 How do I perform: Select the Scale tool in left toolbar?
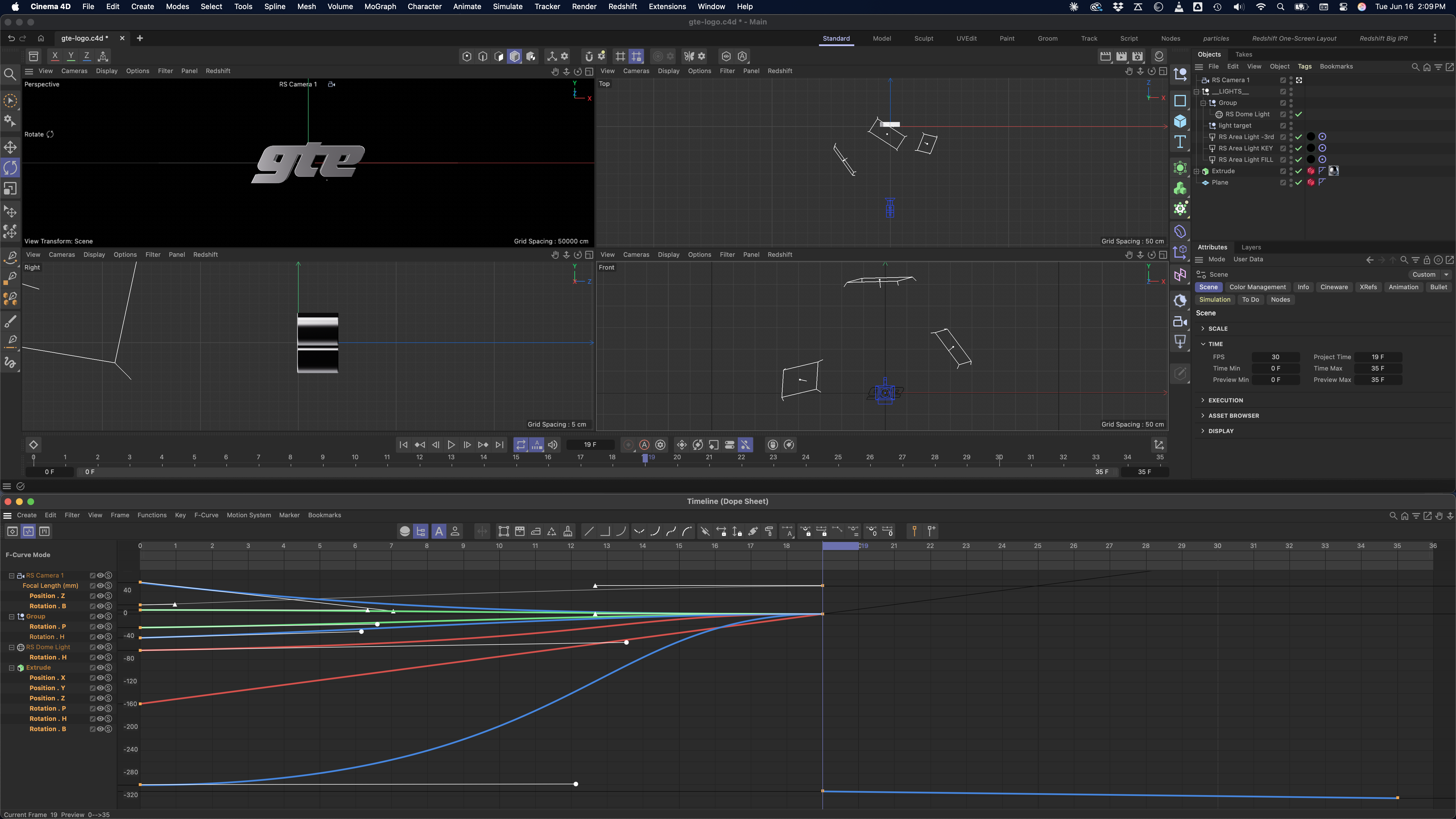10,189
